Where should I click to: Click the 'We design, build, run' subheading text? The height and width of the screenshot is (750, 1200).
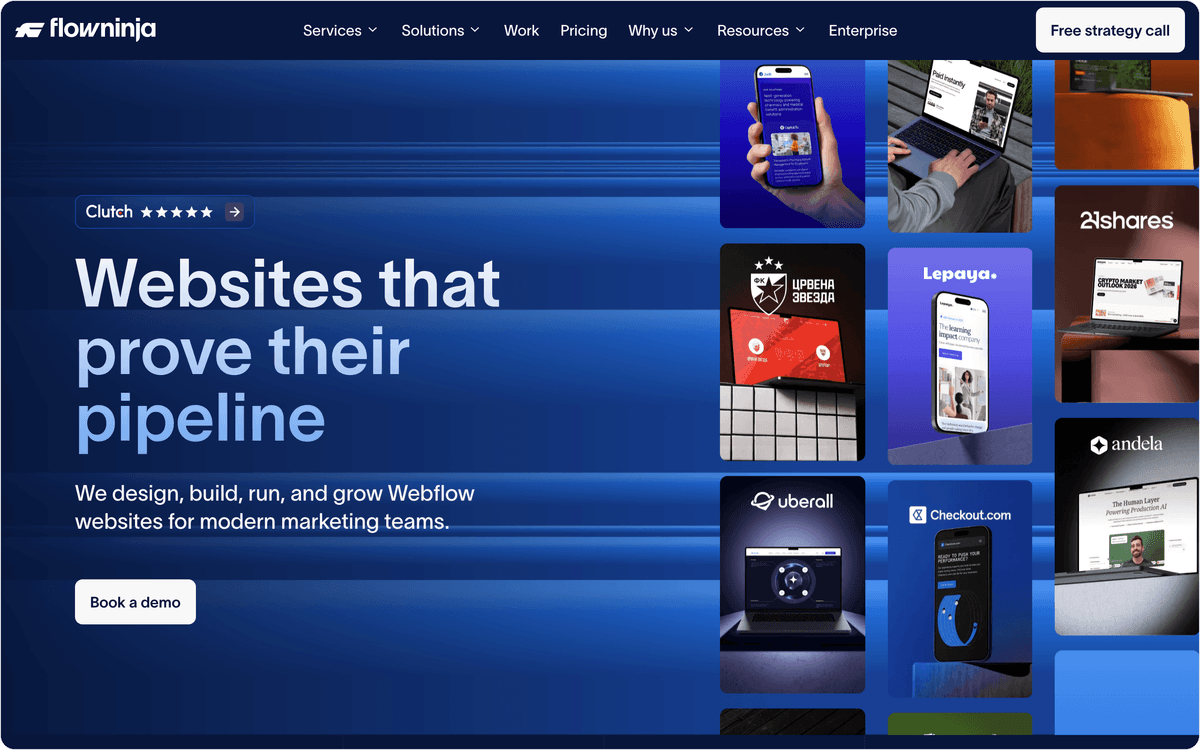275,507
